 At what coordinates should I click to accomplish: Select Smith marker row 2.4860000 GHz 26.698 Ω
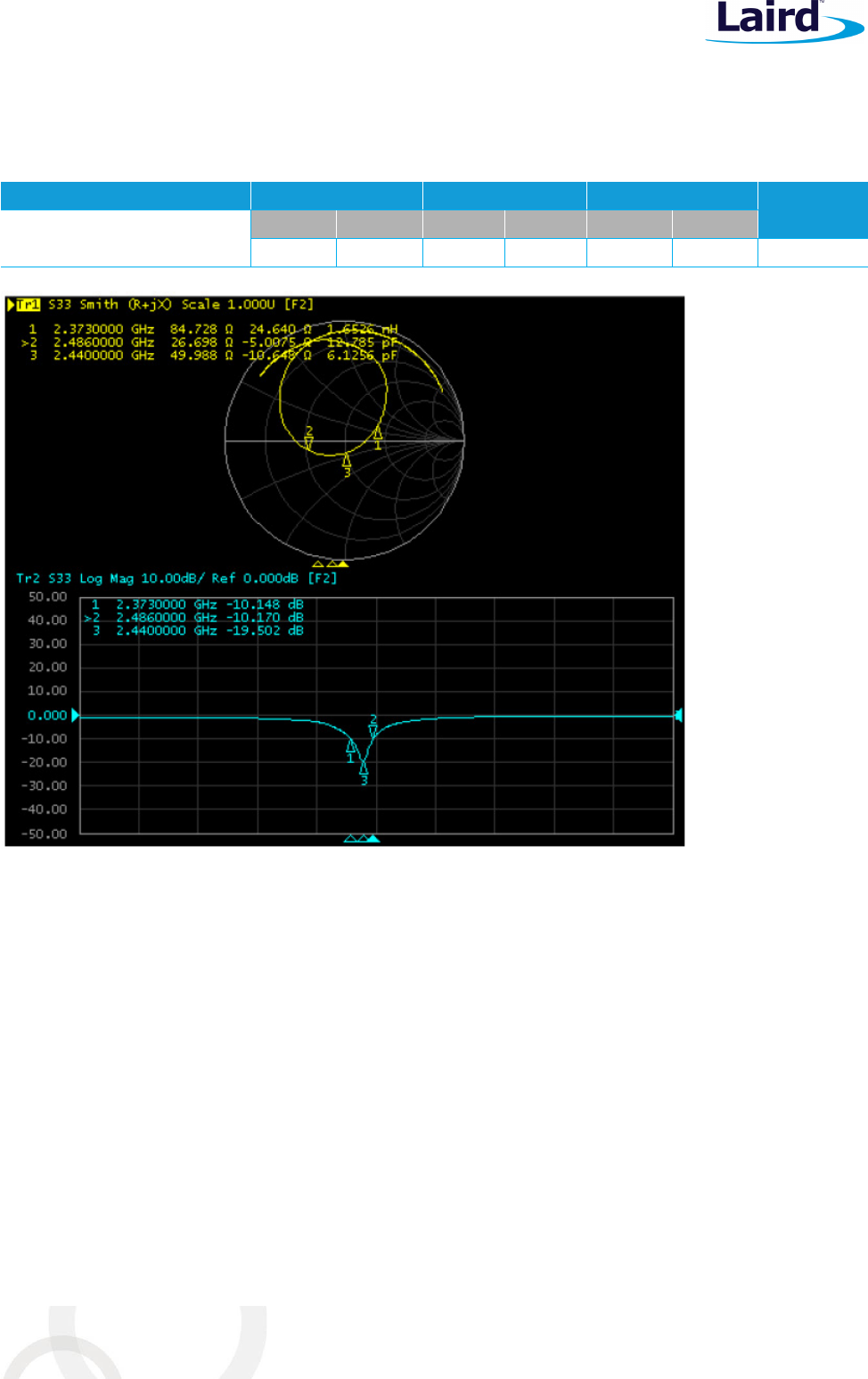210,342
